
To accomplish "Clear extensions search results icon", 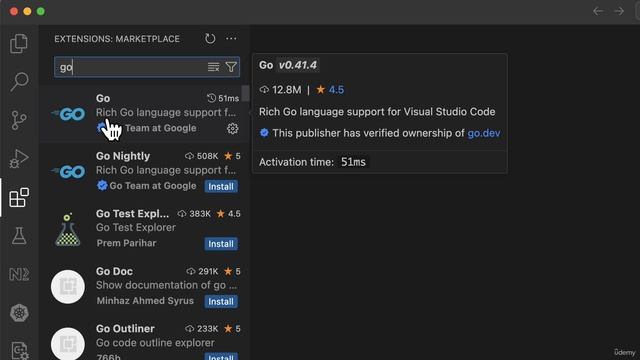I will point(213,67).
